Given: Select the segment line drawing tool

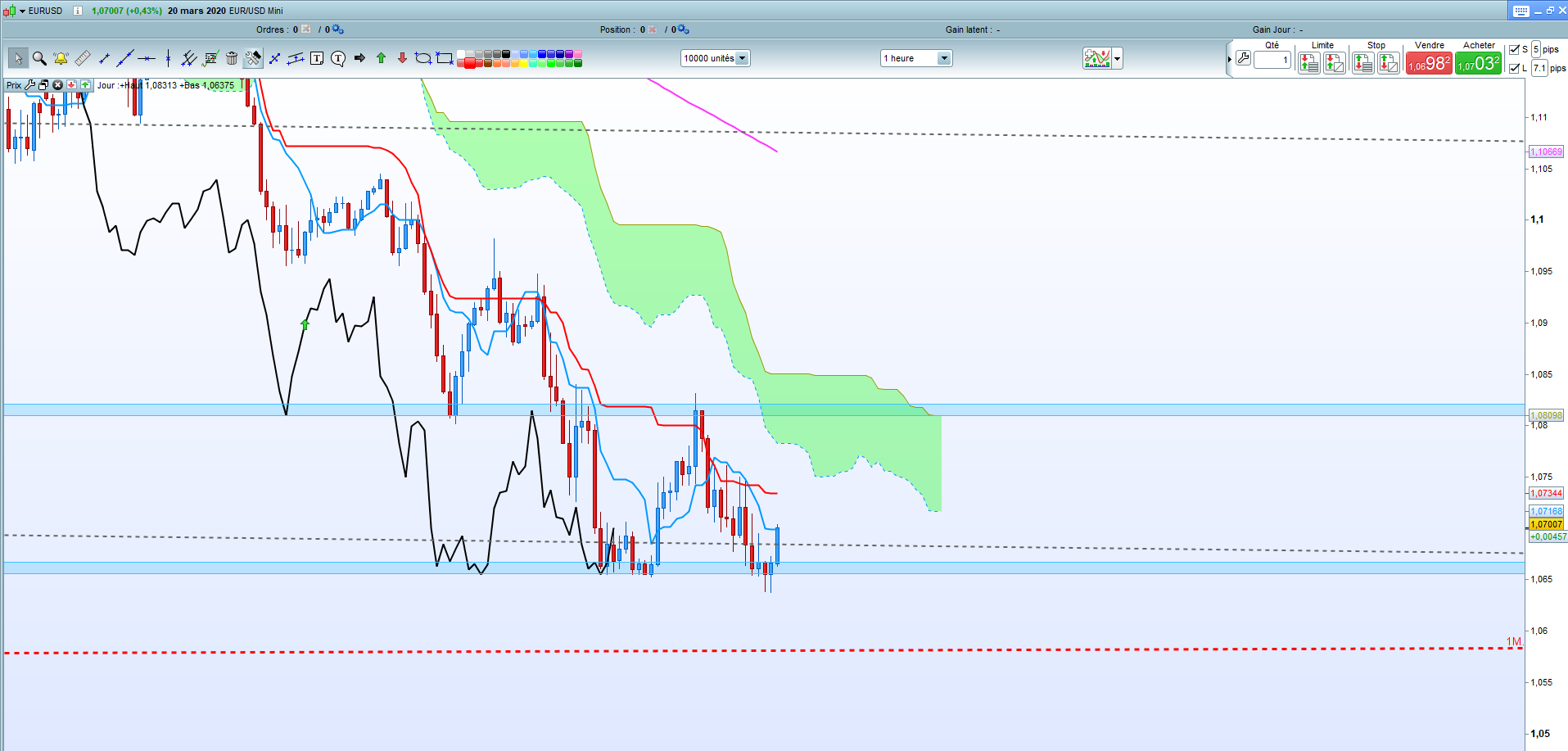Looking at the screenshot, I should 104,58.
